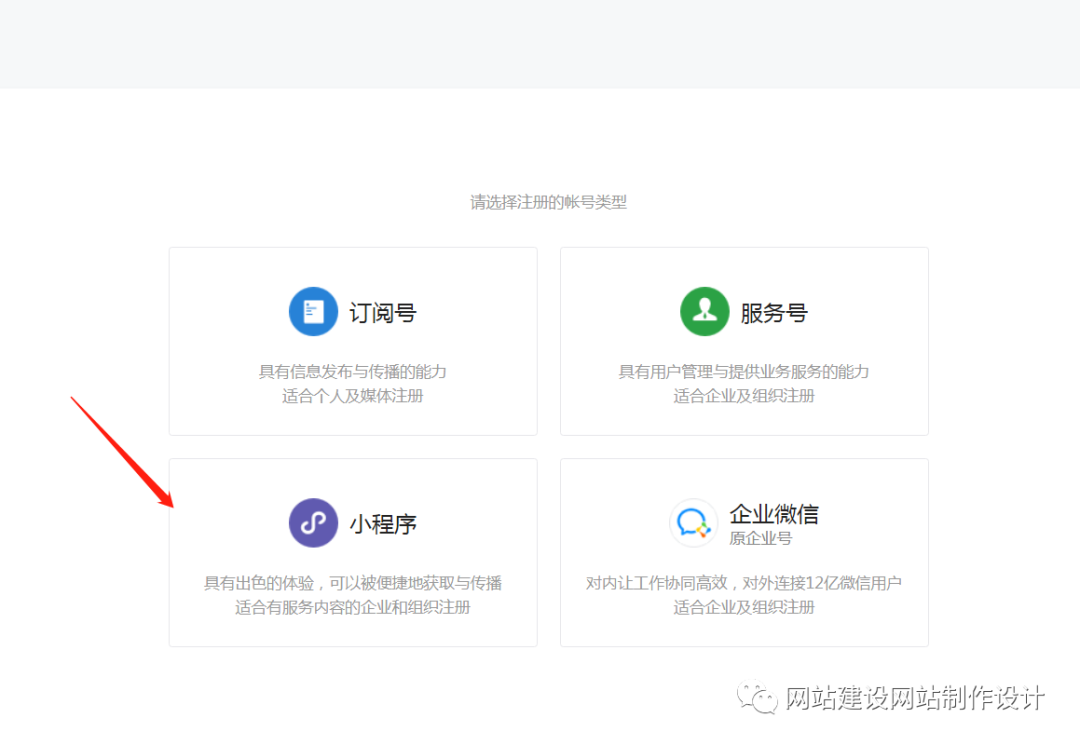Select the 小程序 account type title
This screenshot has width=1080, height=745.
(383, 525)
